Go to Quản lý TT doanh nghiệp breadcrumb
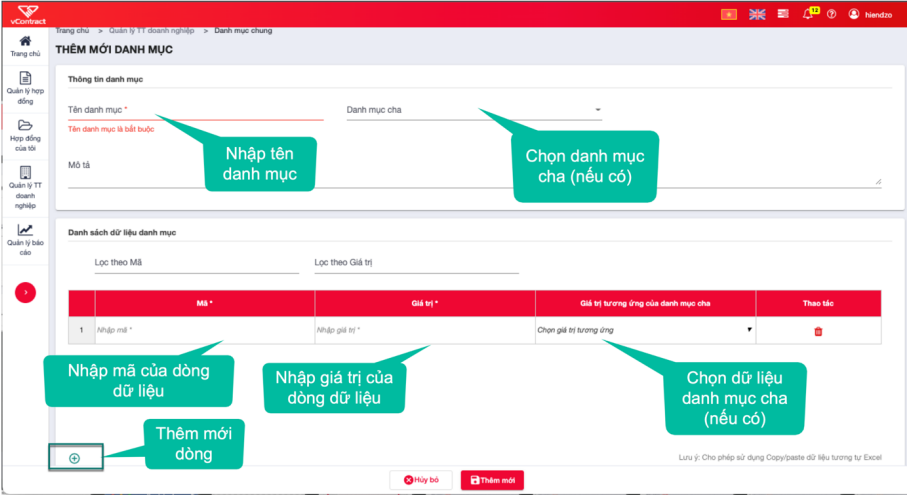 pos(152,30)
